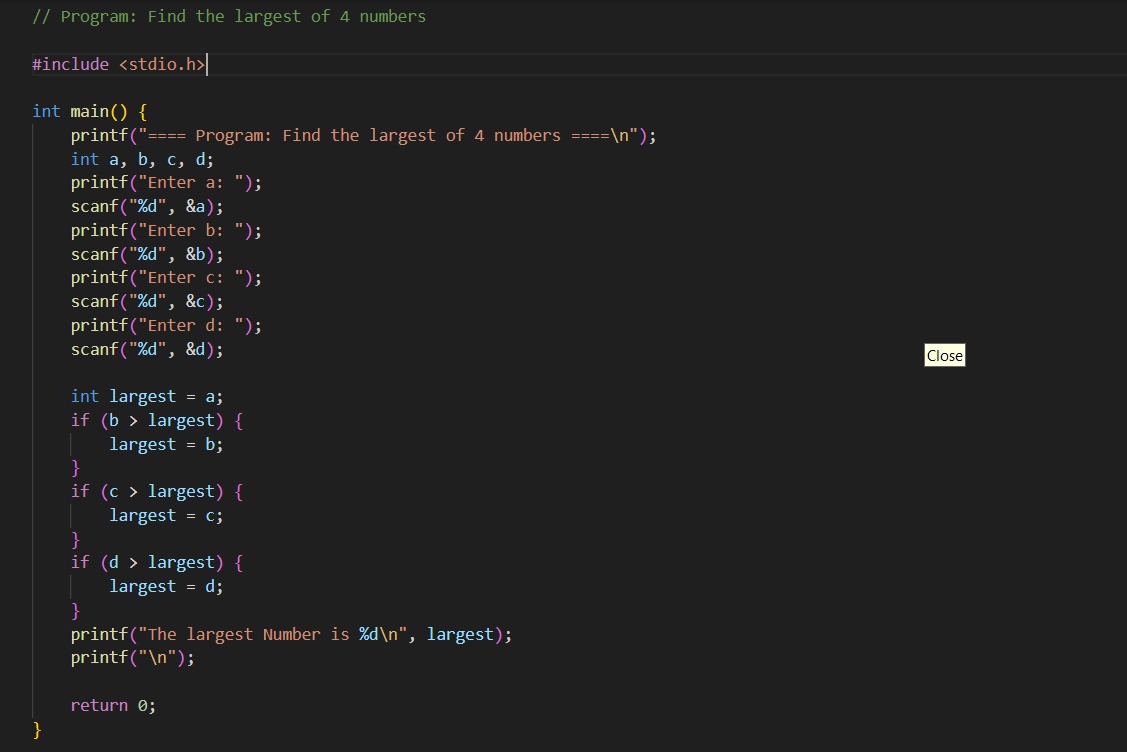
Task: Click the 'largest = b;' assignment
Action: point(166,444)
